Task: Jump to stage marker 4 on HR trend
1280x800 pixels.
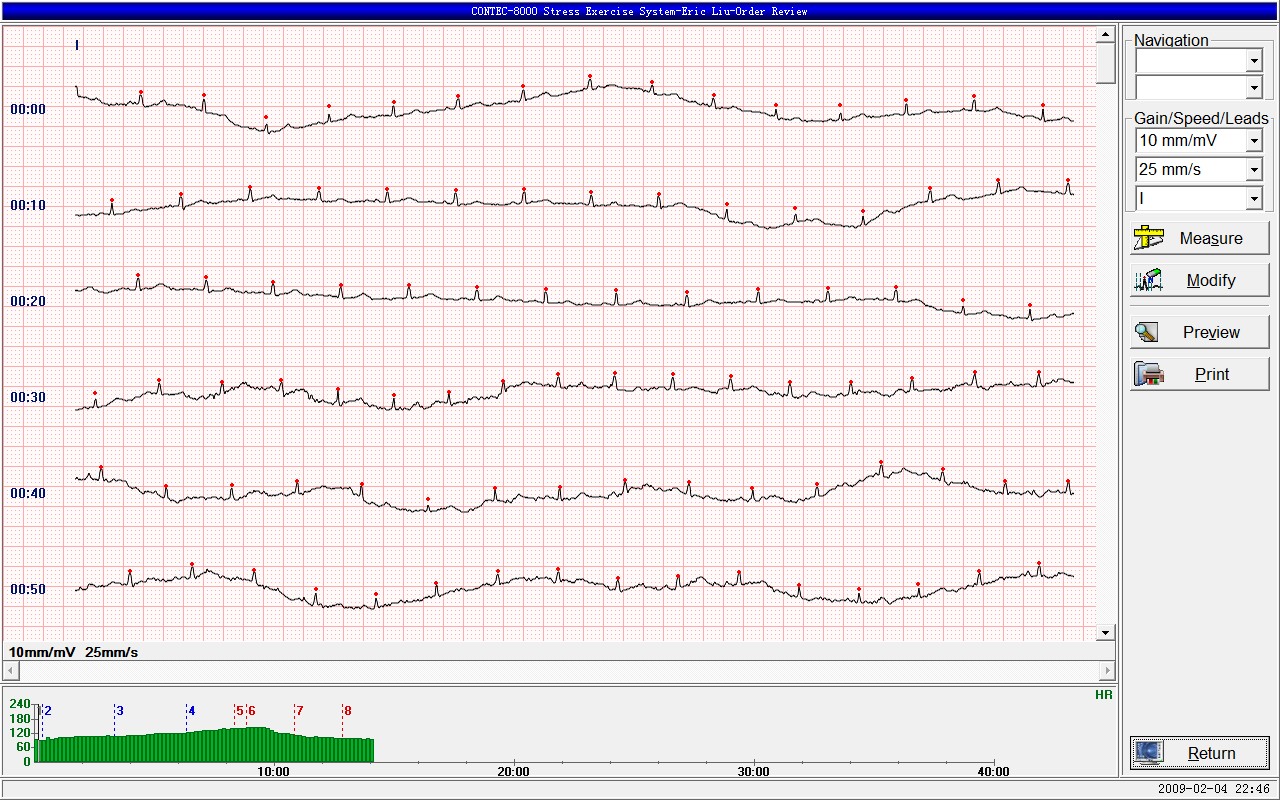Action: pyautogui.click(x=191, y=711)
